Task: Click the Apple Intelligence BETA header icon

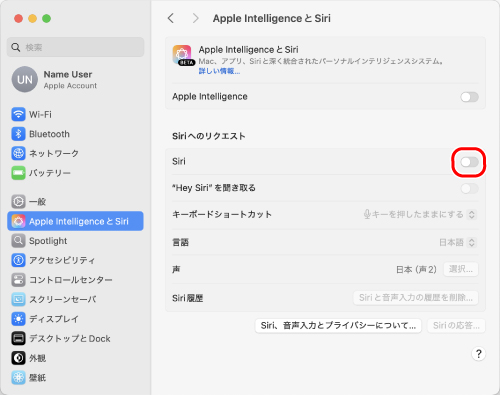Action: (182, 55)
